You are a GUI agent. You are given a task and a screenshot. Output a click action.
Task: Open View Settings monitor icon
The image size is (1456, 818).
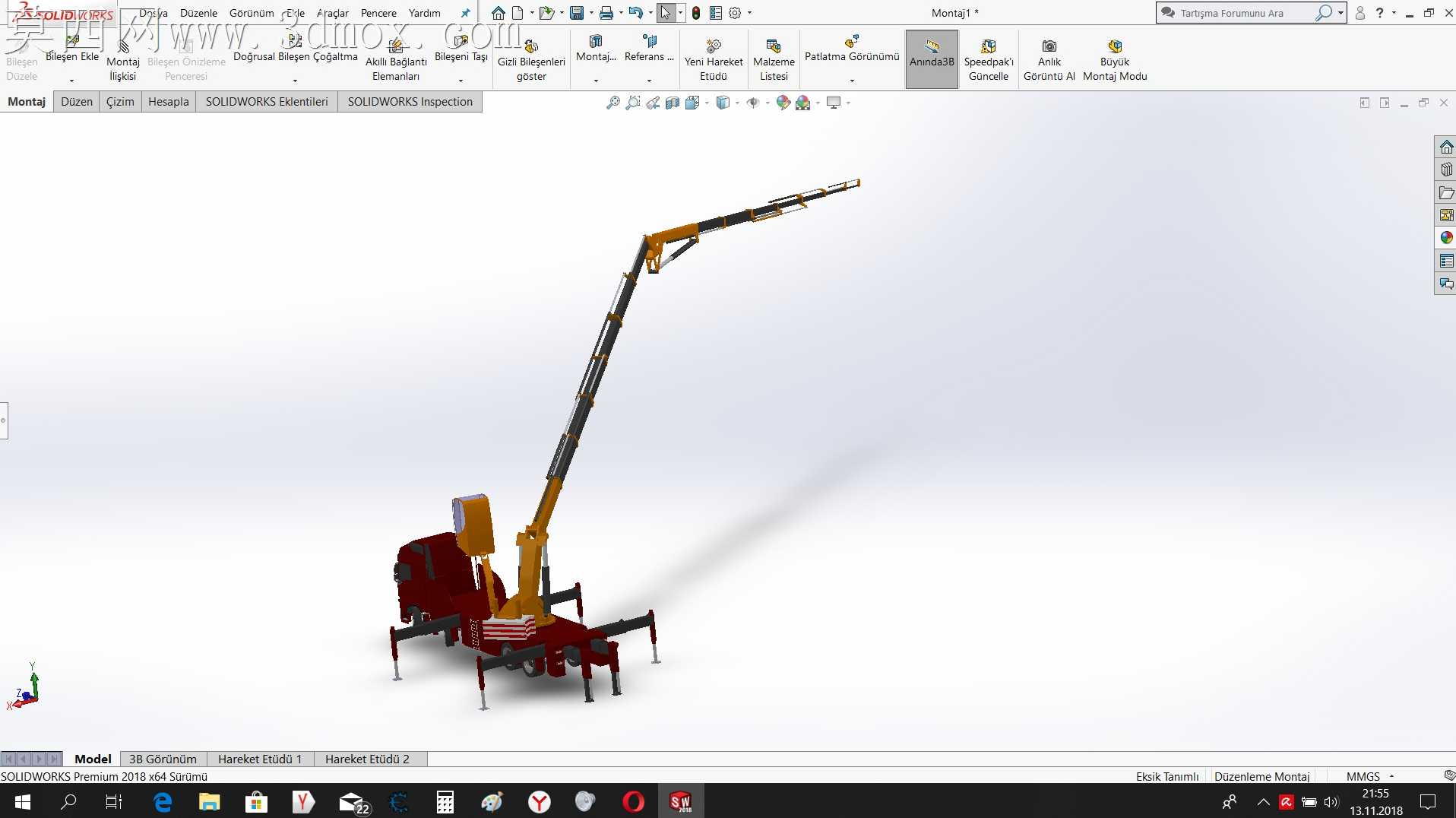pyautogui.click(x=834, y=103)
